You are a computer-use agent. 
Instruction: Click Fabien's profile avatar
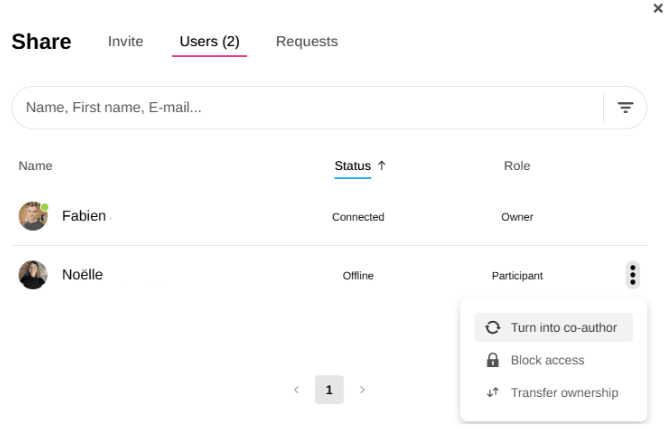(33, 216)
